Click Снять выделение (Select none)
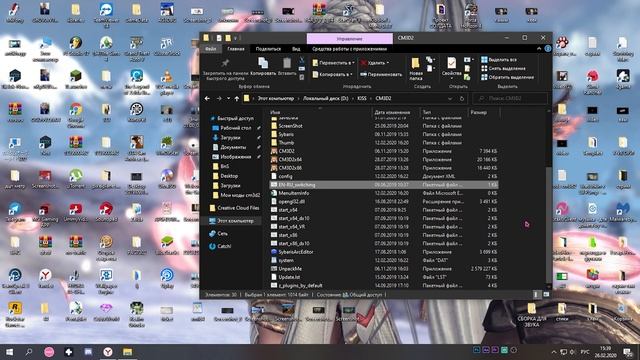This screenshot has width=640, height=360. click(x=503, y=68)
